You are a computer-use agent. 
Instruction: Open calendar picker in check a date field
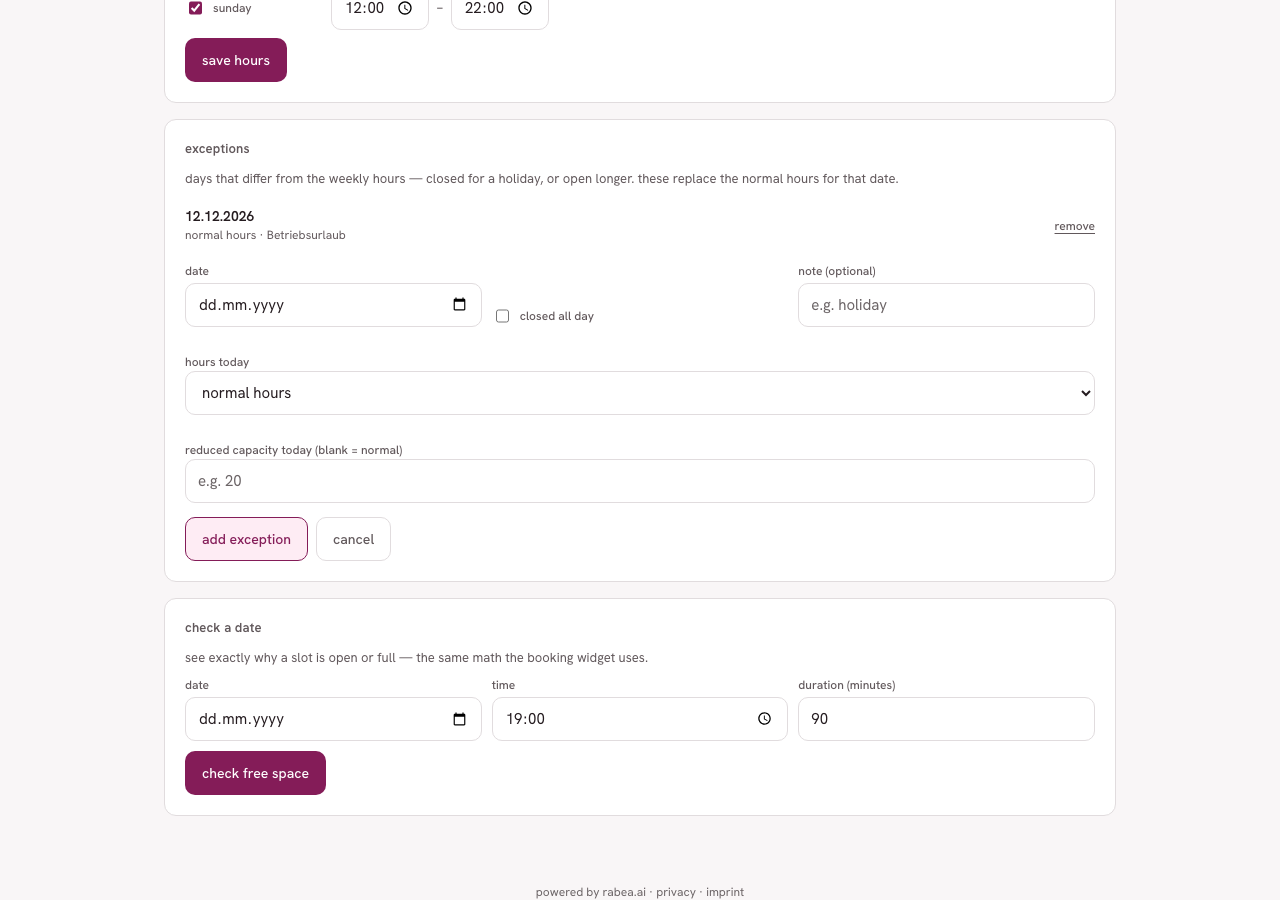click(460, 719)
